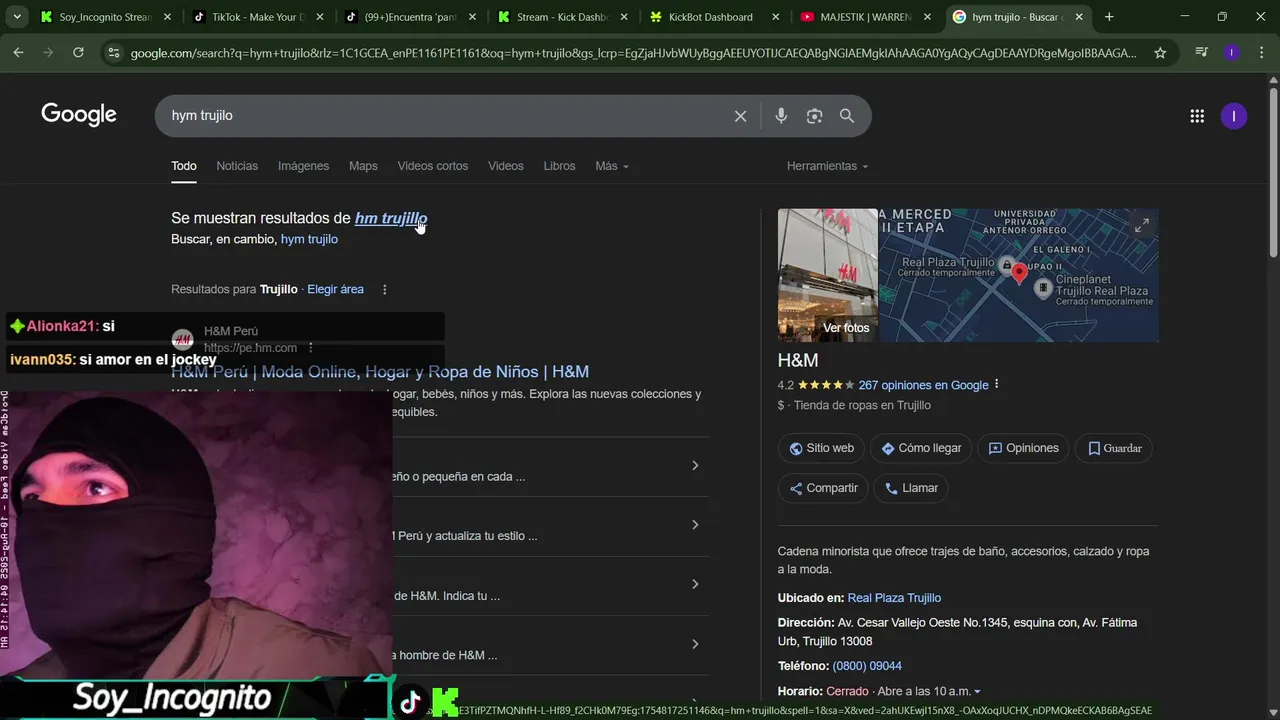The width and height of the screenshot is (1280, 720).
Task: Open sitelink ending in 'pequeña en cada'
Action: point(550,466)
